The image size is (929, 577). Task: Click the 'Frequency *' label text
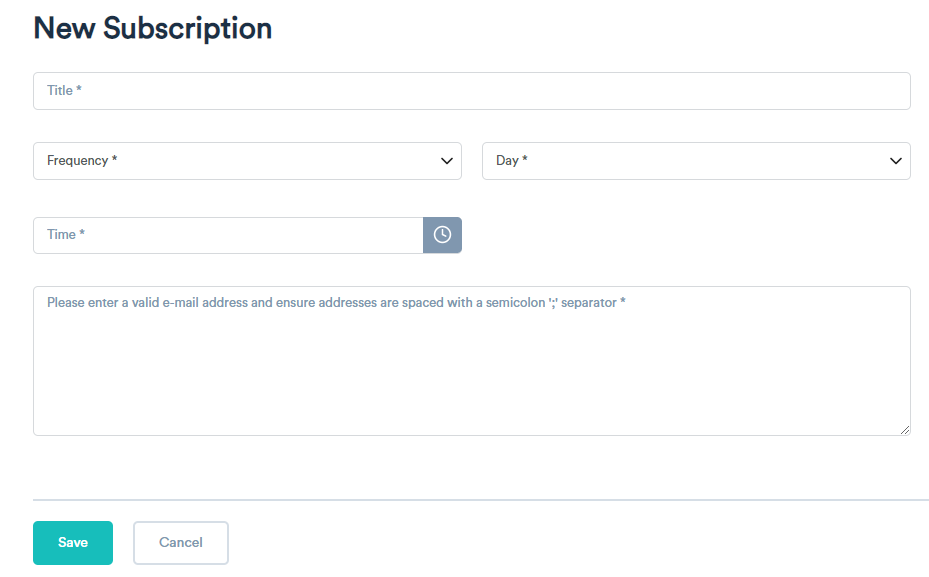[82, 161]
